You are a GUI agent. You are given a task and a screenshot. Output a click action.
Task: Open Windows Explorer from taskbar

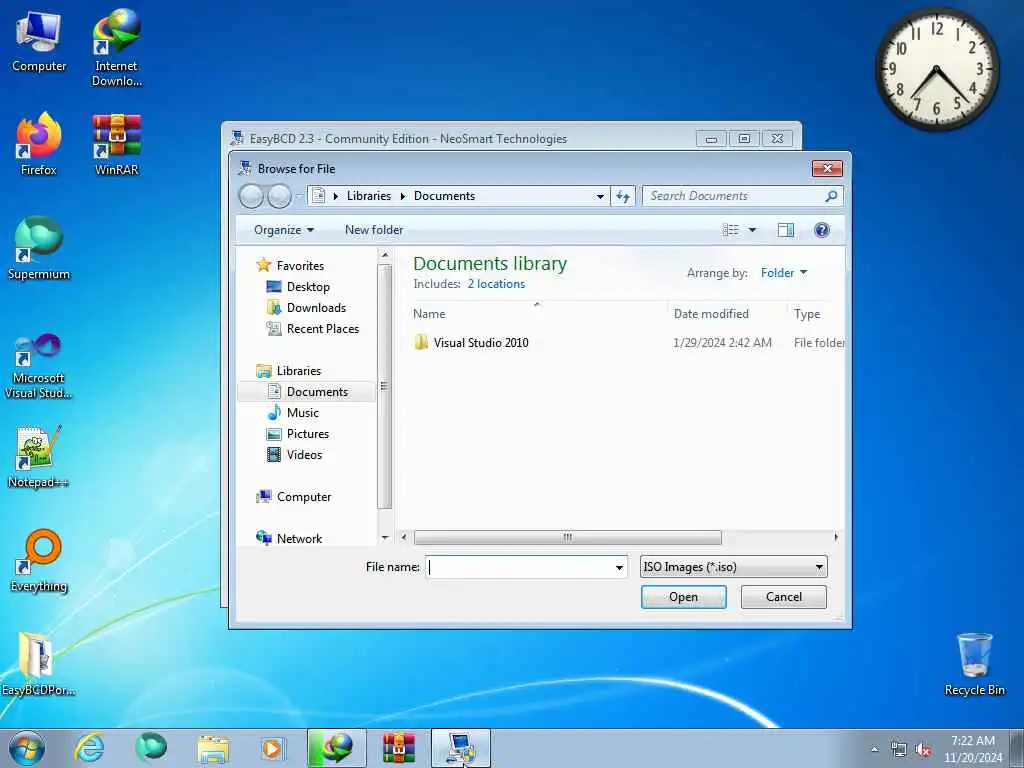click(213, 748)
